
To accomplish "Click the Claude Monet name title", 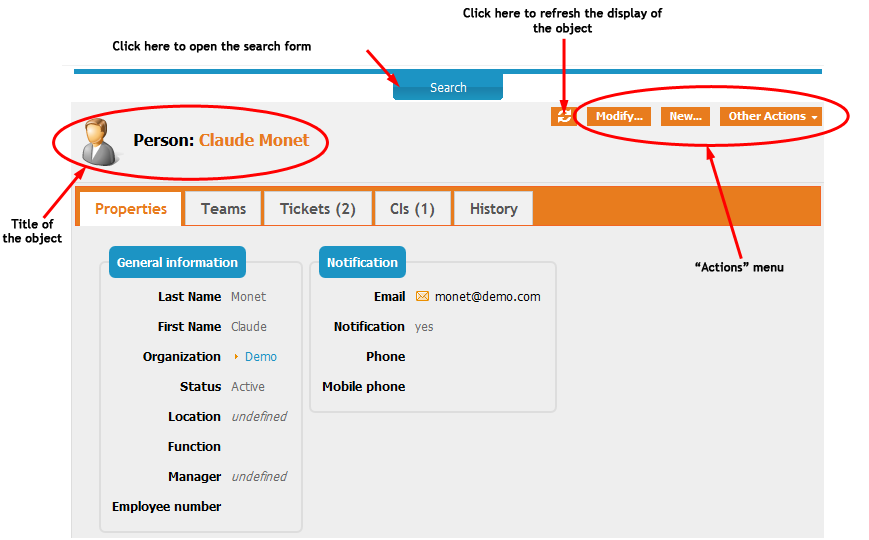I will coord(254,140).
